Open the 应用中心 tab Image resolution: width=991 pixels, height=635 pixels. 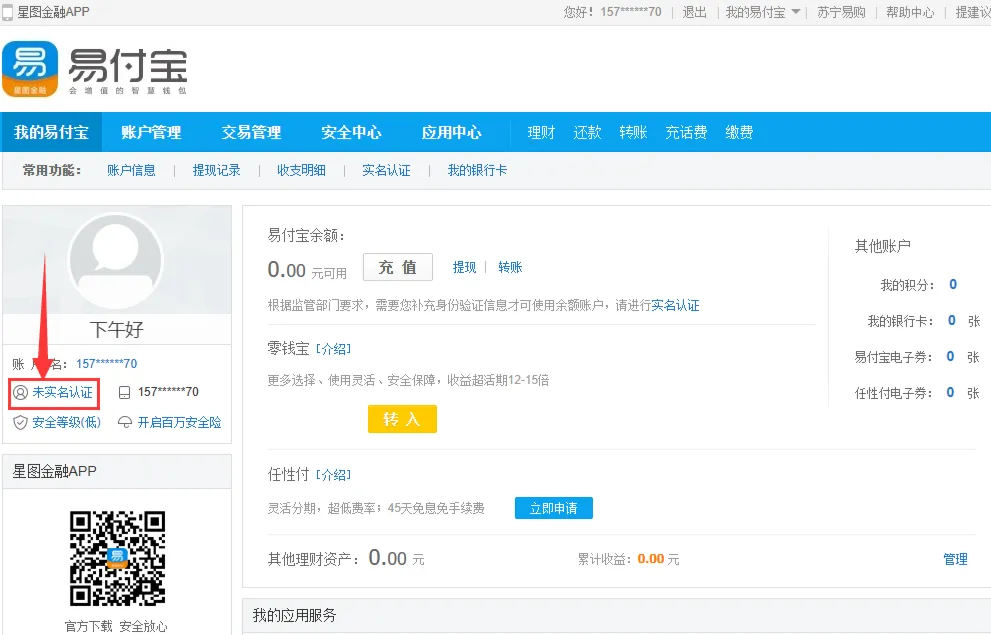click(x=451, y=132)
